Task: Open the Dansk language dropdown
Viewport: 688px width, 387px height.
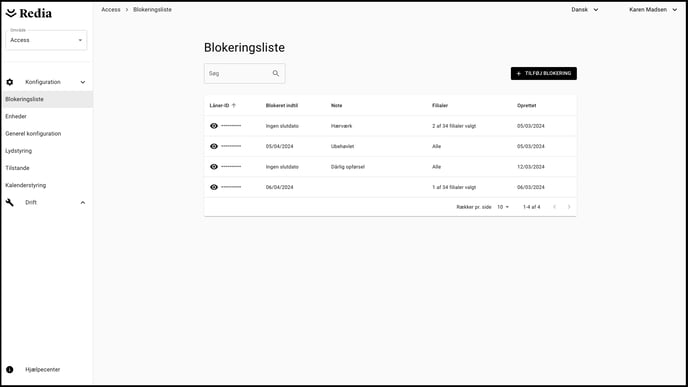Action: point(584,10)
